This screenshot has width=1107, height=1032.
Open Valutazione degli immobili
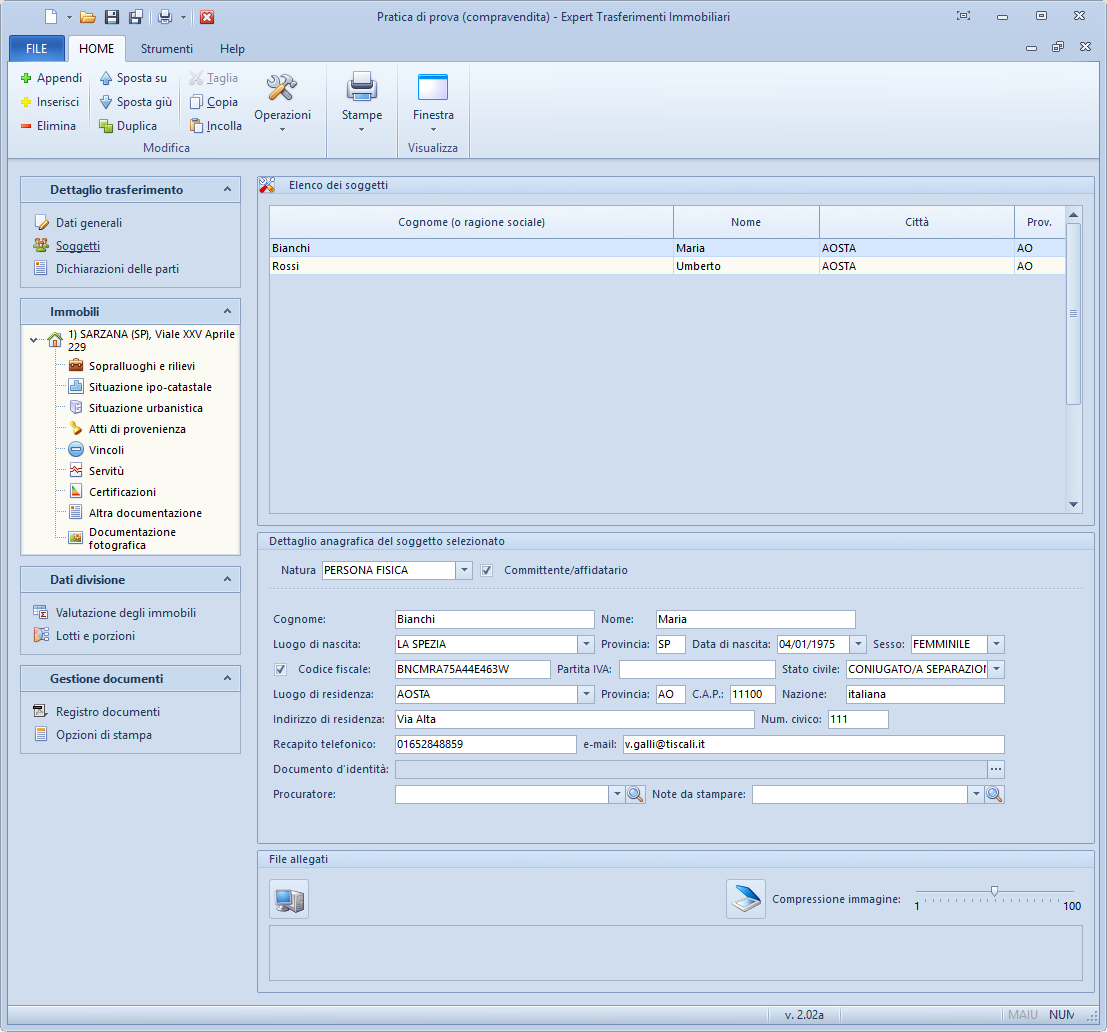(125, 613)
